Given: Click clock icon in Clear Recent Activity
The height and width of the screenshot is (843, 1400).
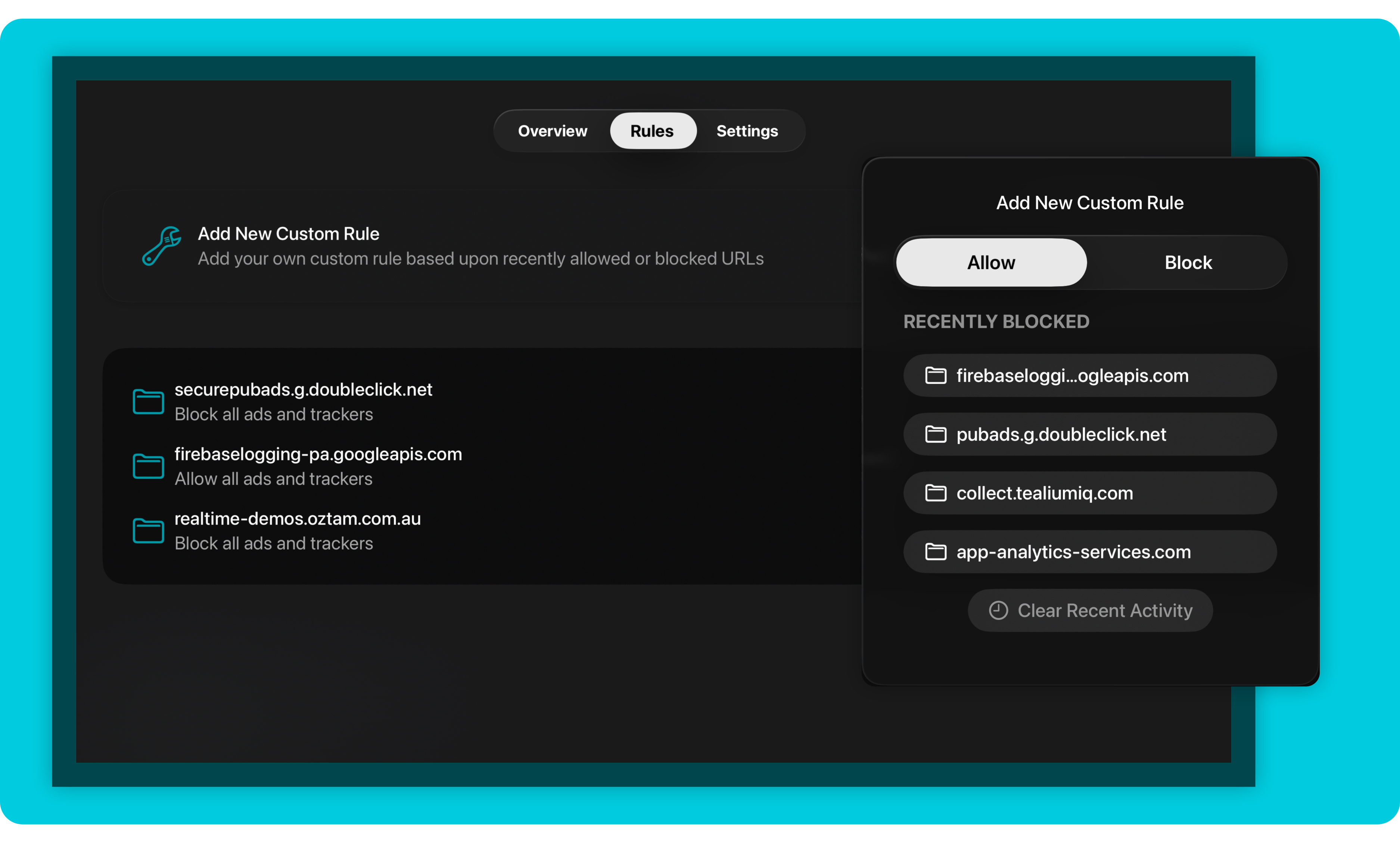Looking at the screenshot, I should pos(998,611).
